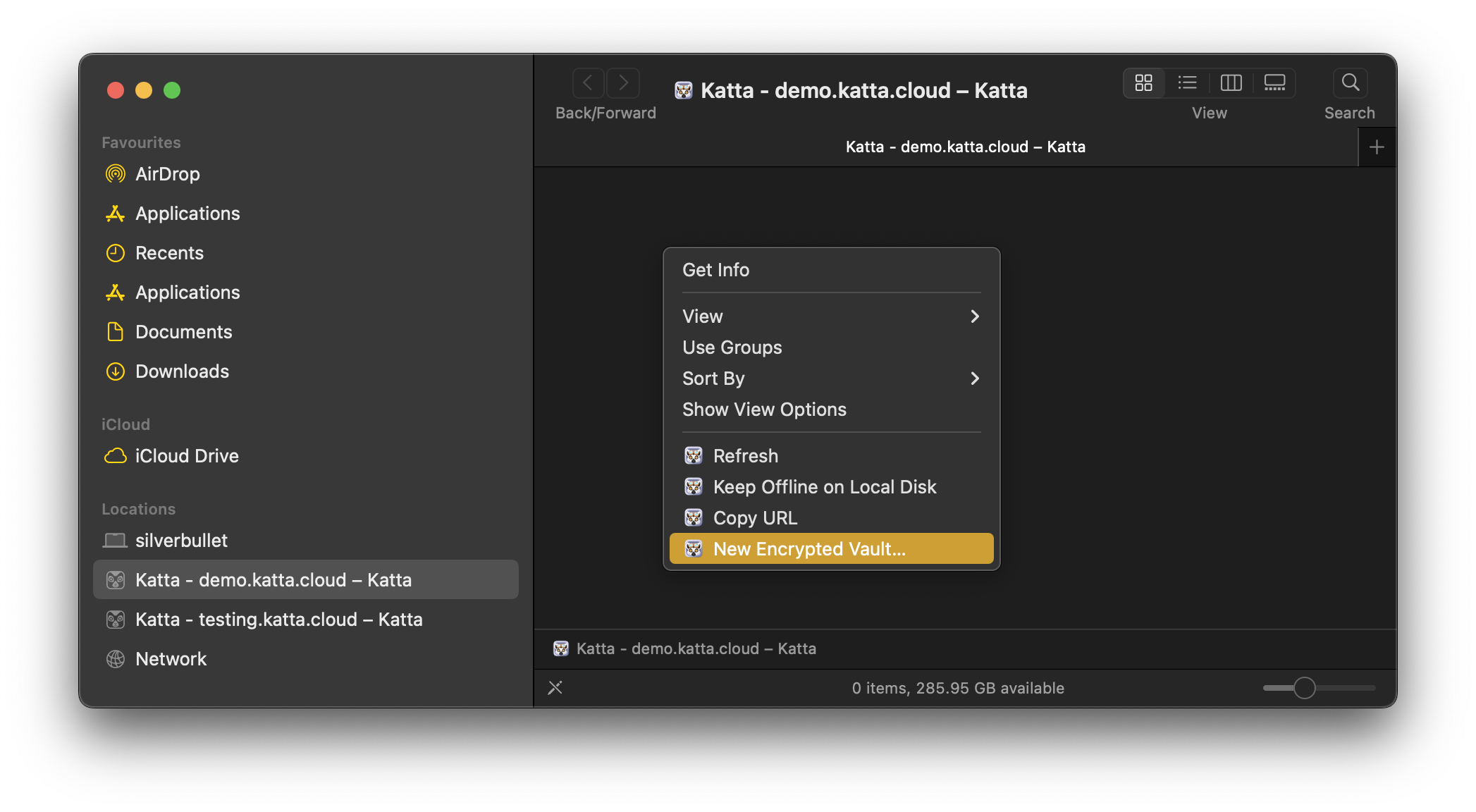This screenshot has width=1476, height=812.
Task: Switch to column view
Action: pyautogui.click(x=1231, y=83)
